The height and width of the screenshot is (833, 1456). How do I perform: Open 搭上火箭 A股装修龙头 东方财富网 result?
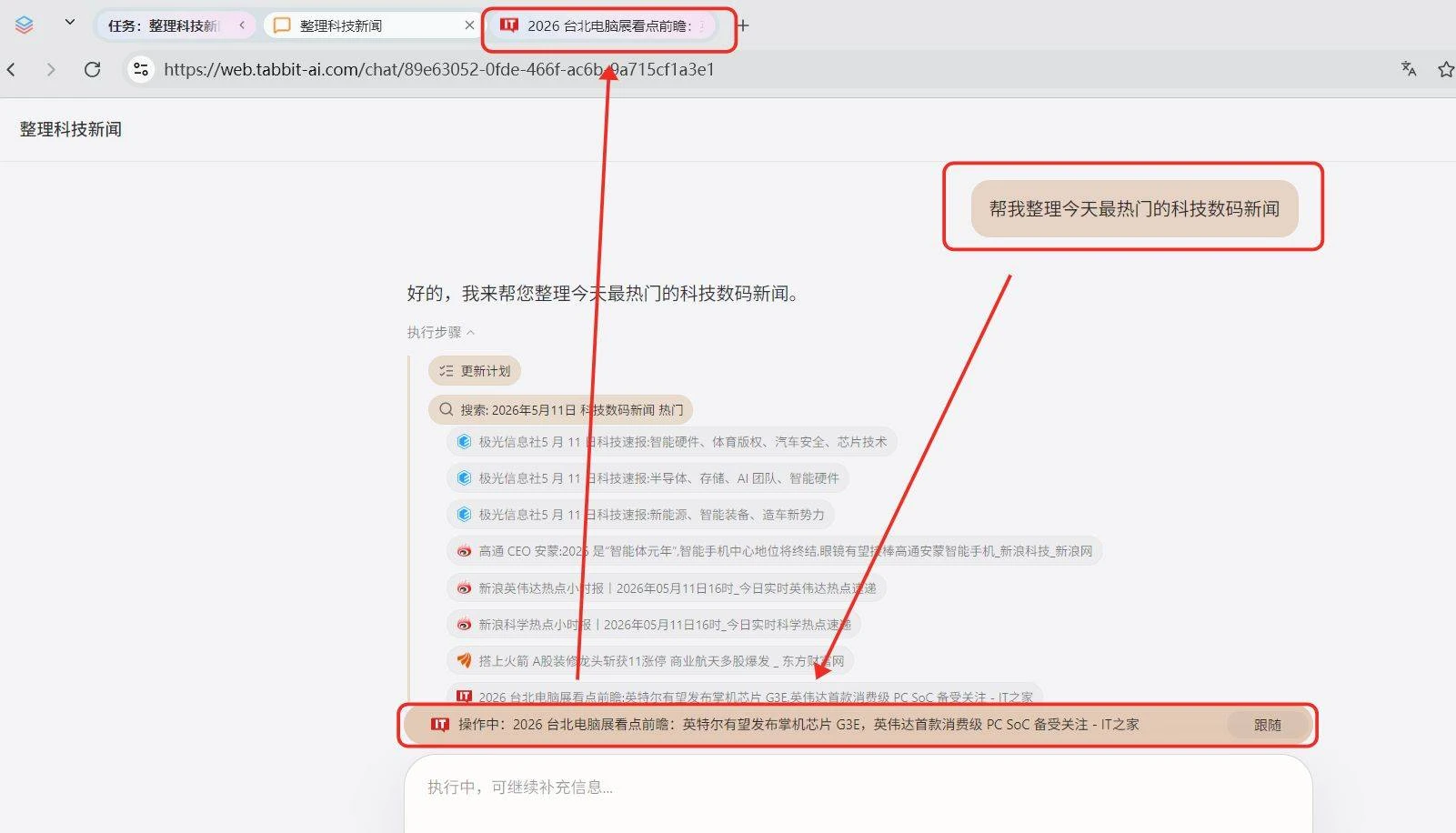(650, 661)
